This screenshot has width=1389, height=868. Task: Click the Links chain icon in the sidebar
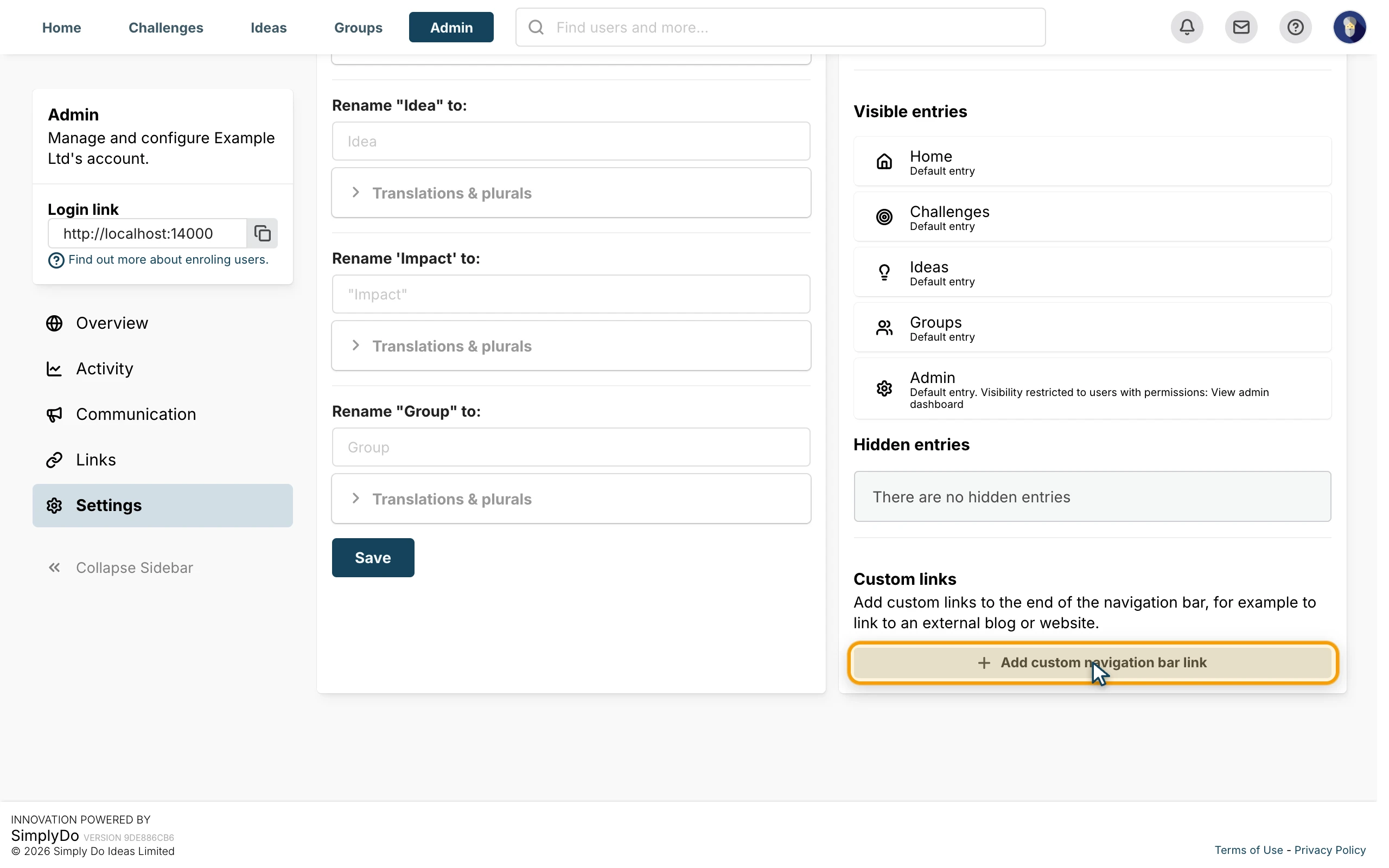(54, 460)
